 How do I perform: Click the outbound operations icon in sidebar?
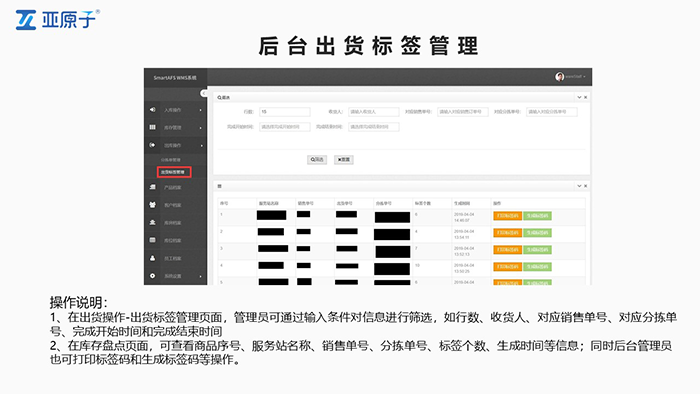click(x=153, y=145)
